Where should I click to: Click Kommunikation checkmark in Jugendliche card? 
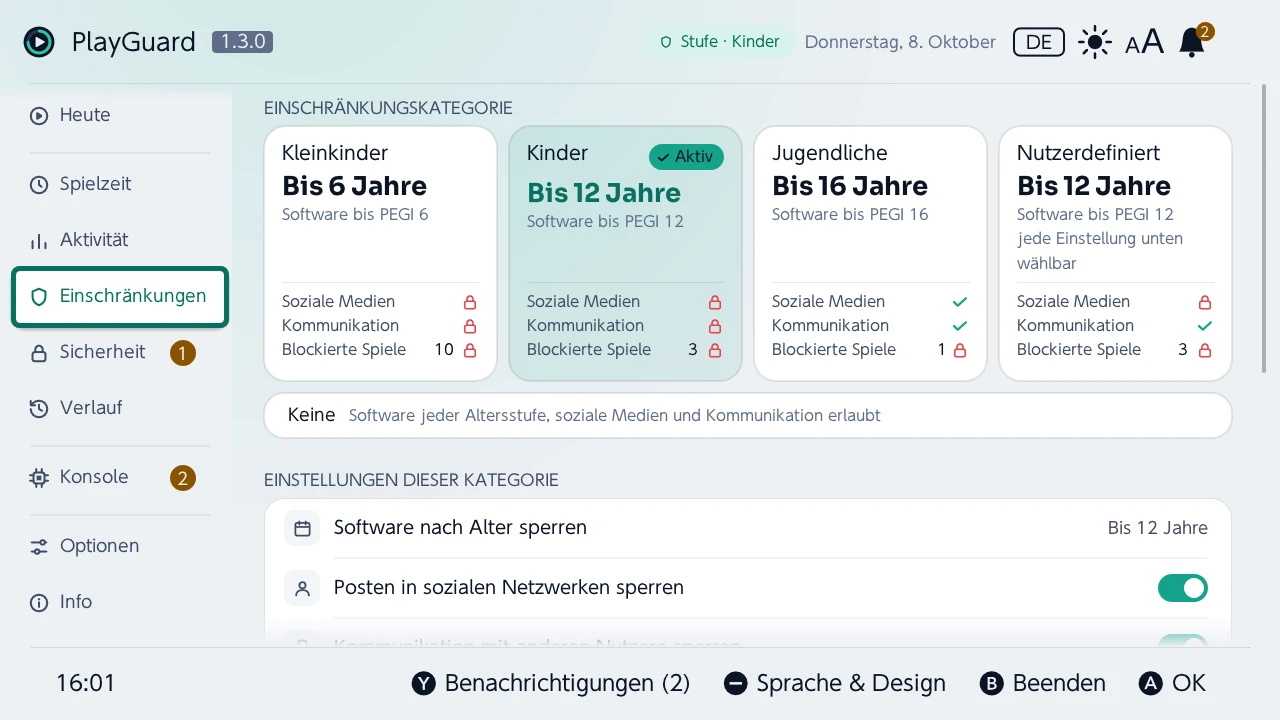[960, 326]
